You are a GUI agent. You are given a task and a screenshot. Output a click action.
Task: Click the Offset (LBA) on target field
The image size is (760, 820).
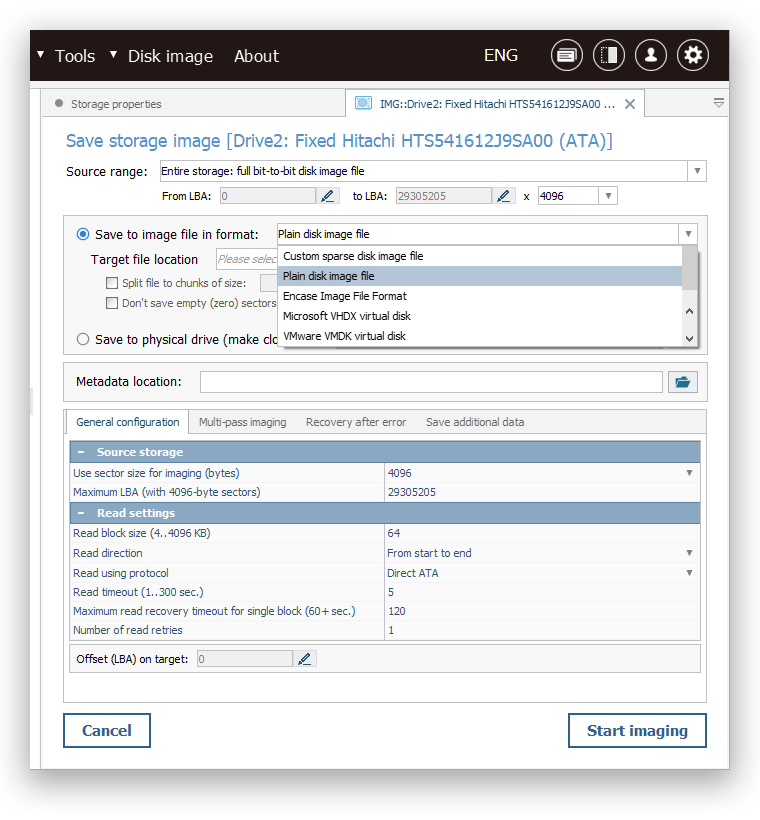coord(245,659)
